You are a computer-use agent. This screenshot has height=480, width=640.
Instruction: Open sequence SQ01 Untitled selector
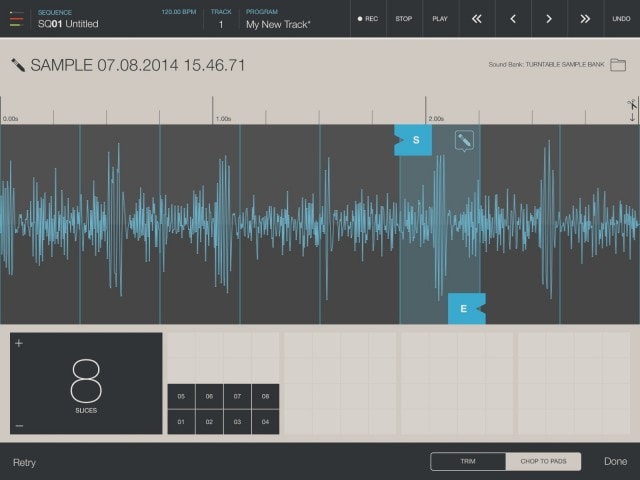coord(68,19)
